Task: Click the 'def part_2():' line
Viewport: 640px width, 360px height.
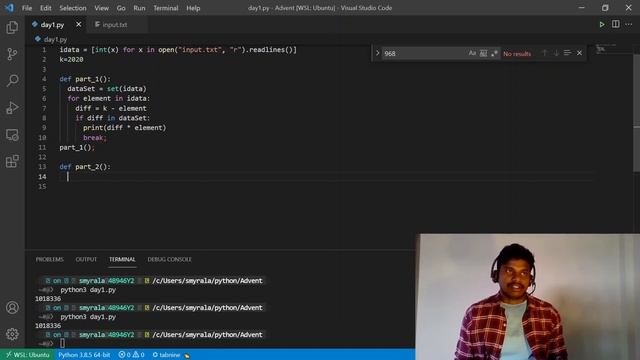Action: click(85, 167)
